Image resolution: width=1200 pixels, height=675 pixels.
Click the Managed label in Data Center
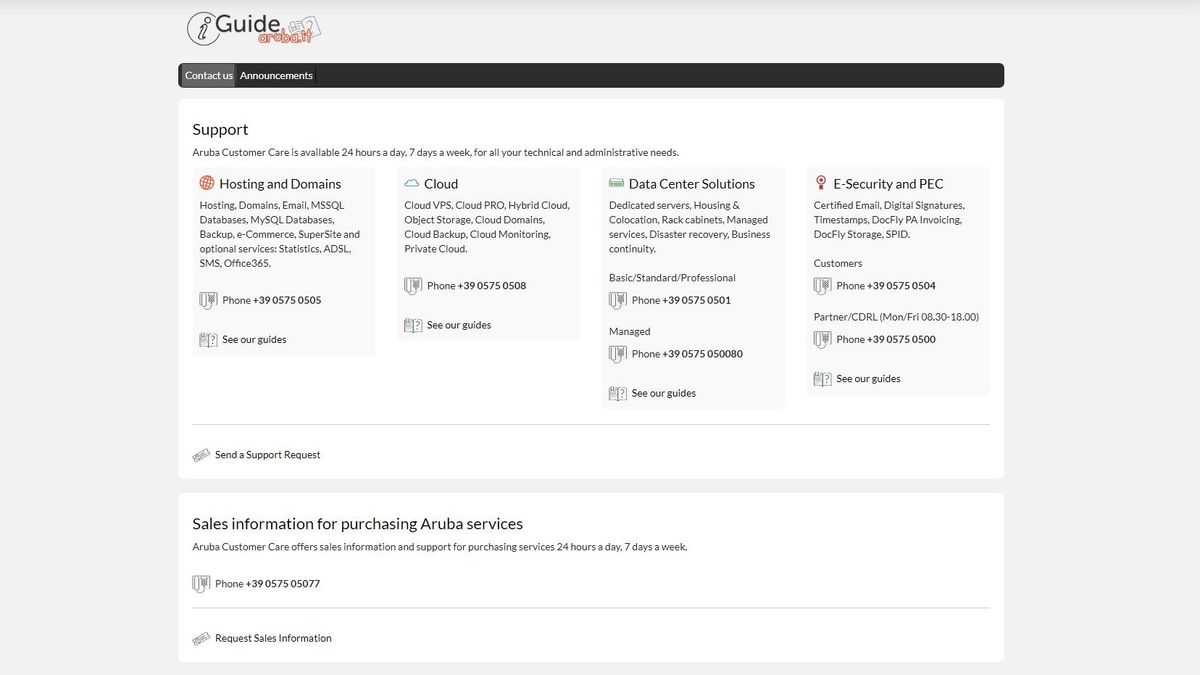click(x=630, y=332)
